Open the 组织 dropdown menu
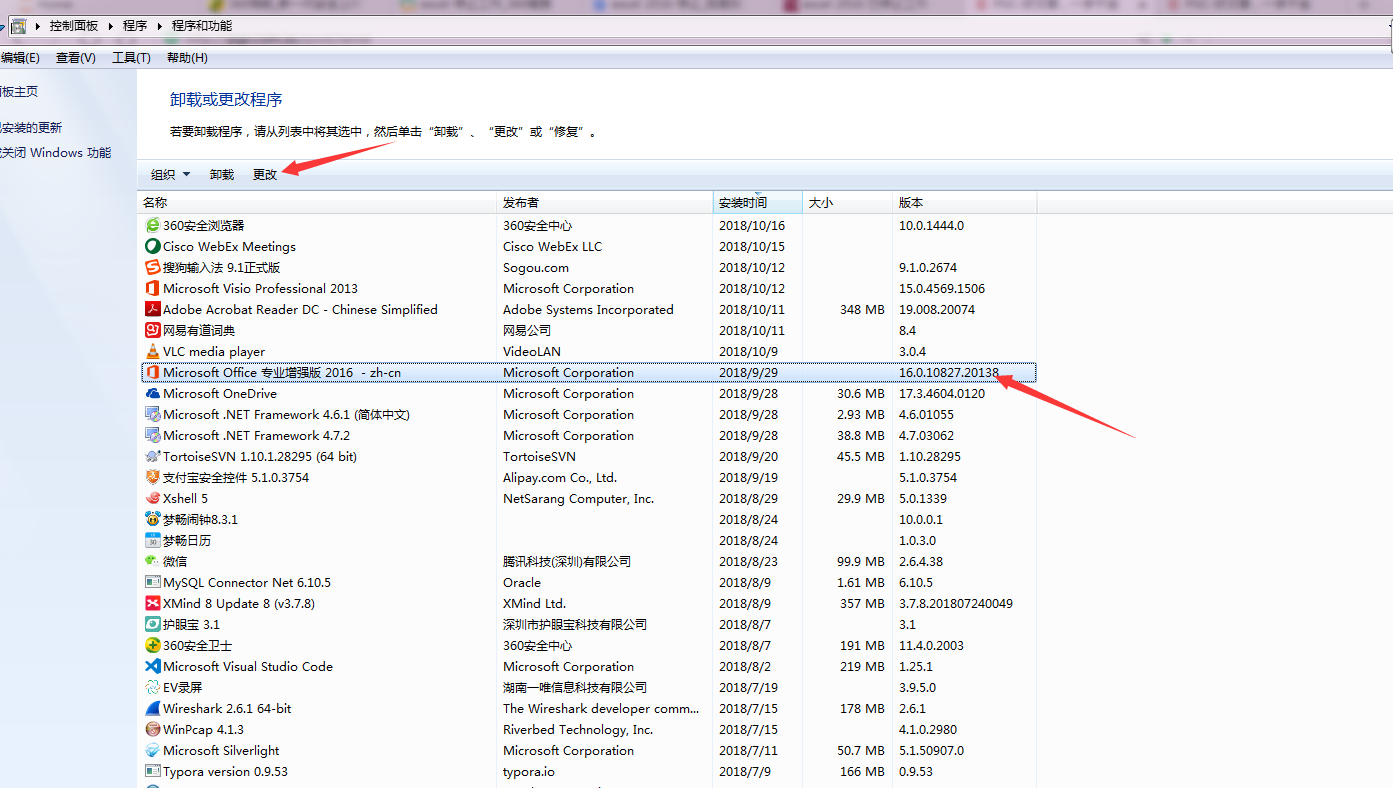Viewport: 1393px width, 788px height. tap(170, 174)
